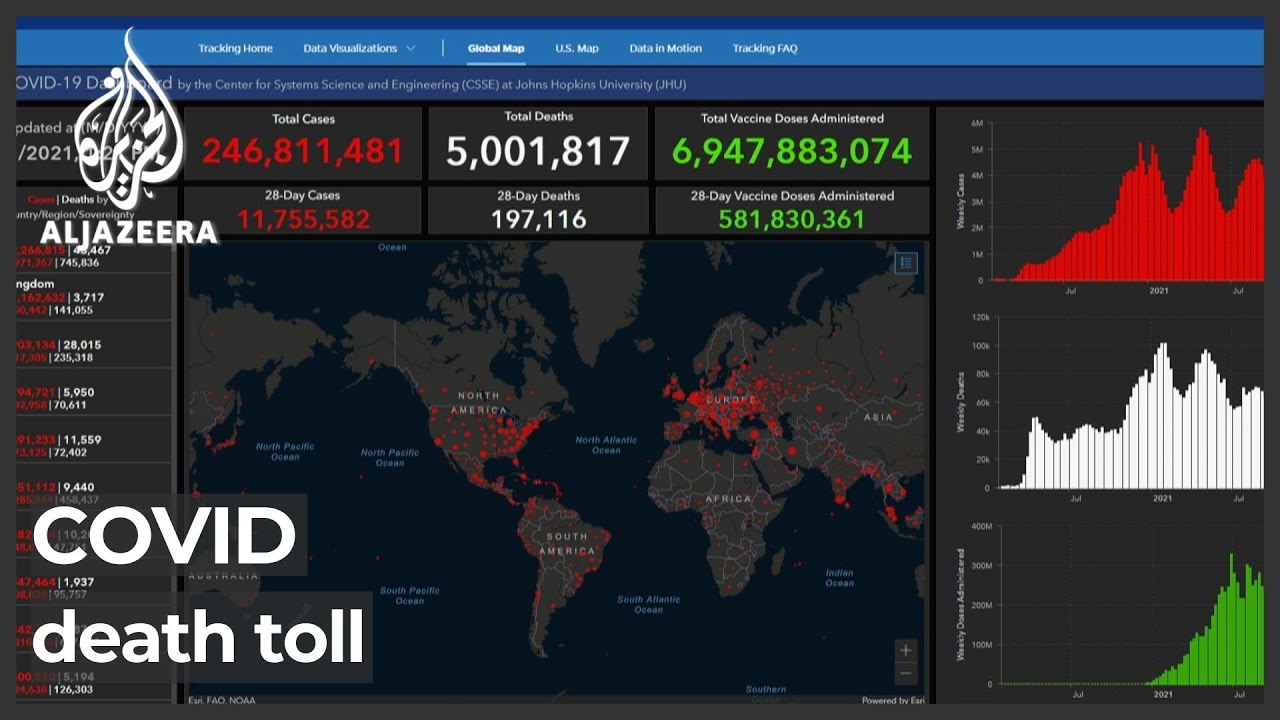
Task: Click the 28-Day Vaccine Doses value 581,830,361
Action: tap(792, 219)
